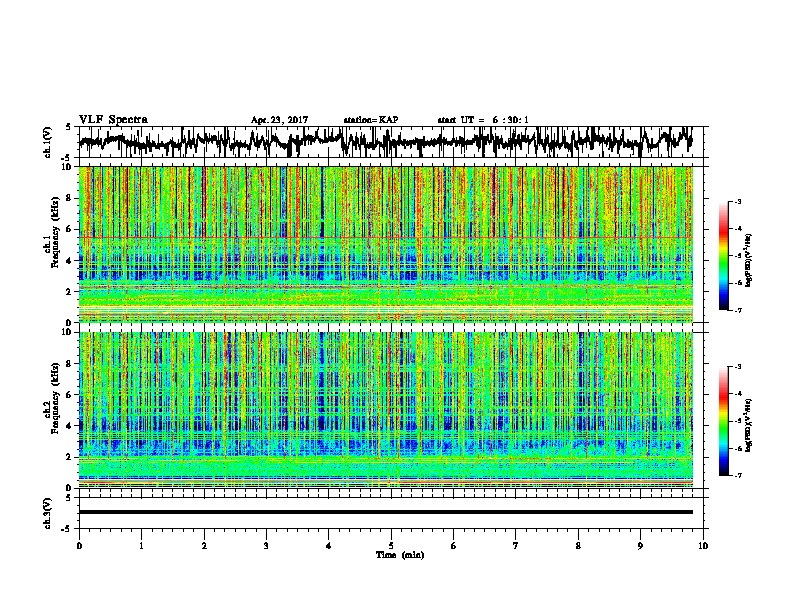Image resolution: width=792 pixels, height=612 pixels.
Task: Click the time axis tick label '1'
Action: (x=141, y=546)
